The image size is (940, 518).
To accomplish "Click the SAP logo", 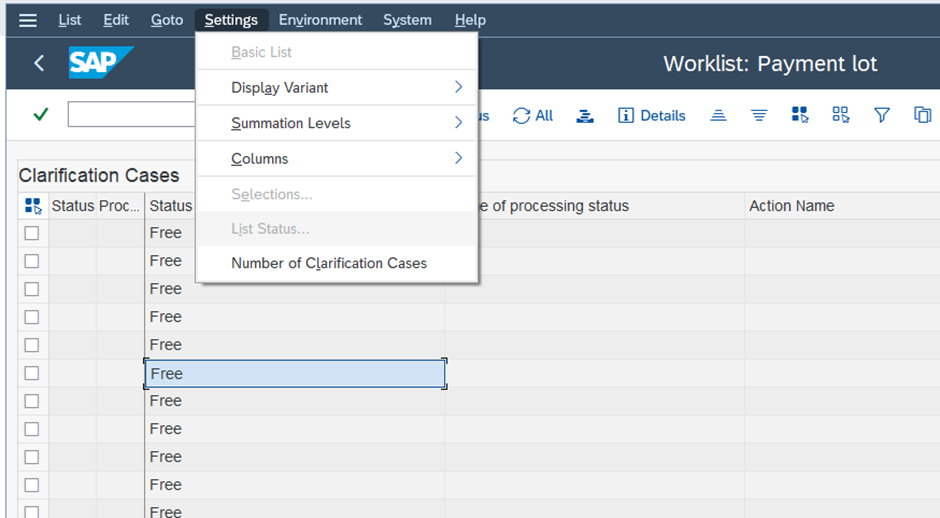I will pos(101,62).
